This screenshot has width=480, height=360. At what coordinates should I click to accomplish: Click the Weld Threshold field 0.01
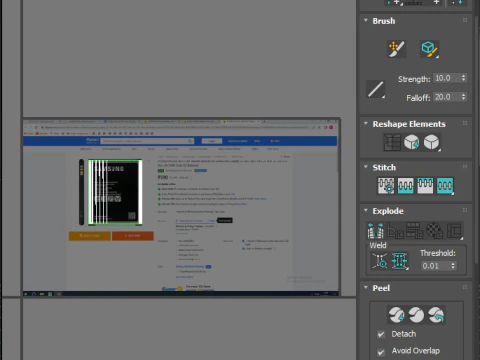[435, 266]
